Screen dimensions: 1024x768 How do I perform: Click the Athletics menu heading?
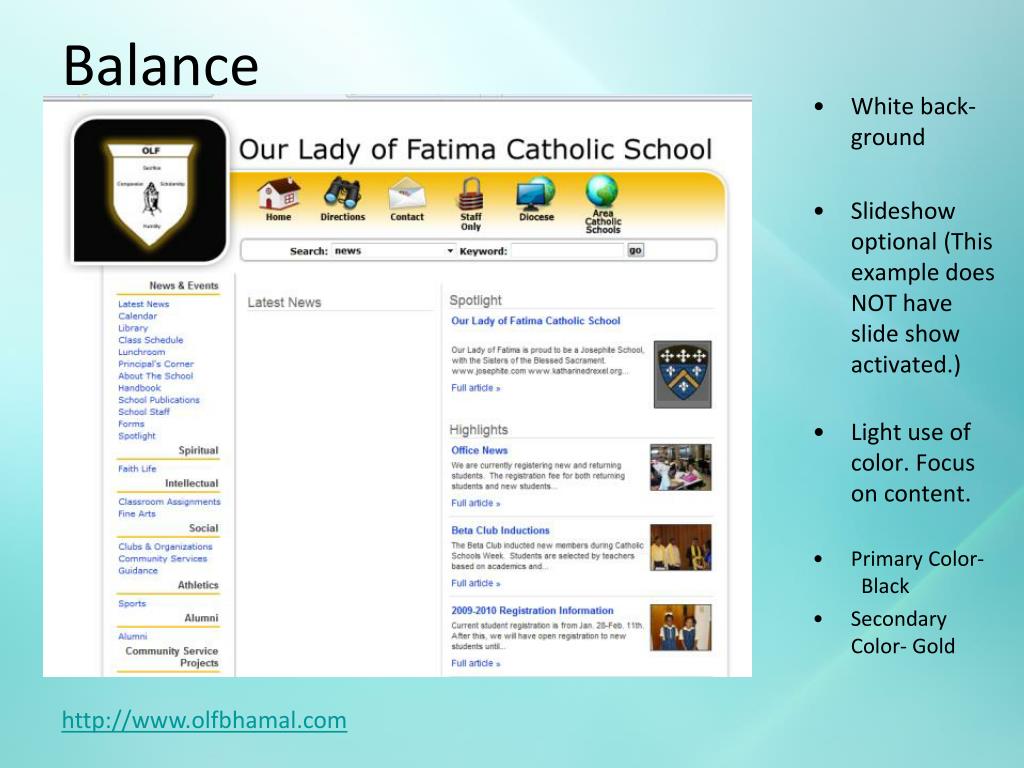click(198, 585)
